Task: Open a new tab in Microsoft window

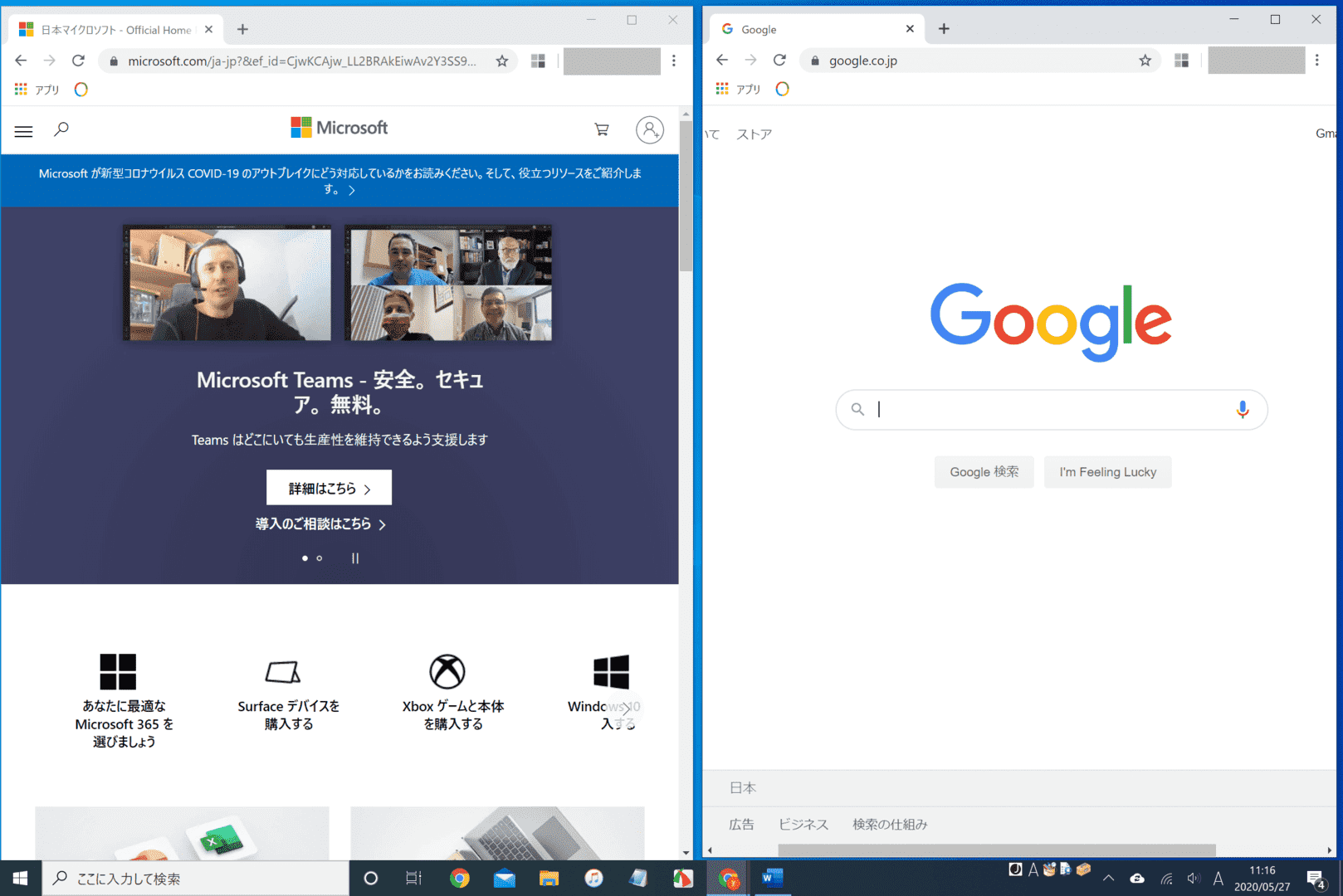Action: (242, 29)
